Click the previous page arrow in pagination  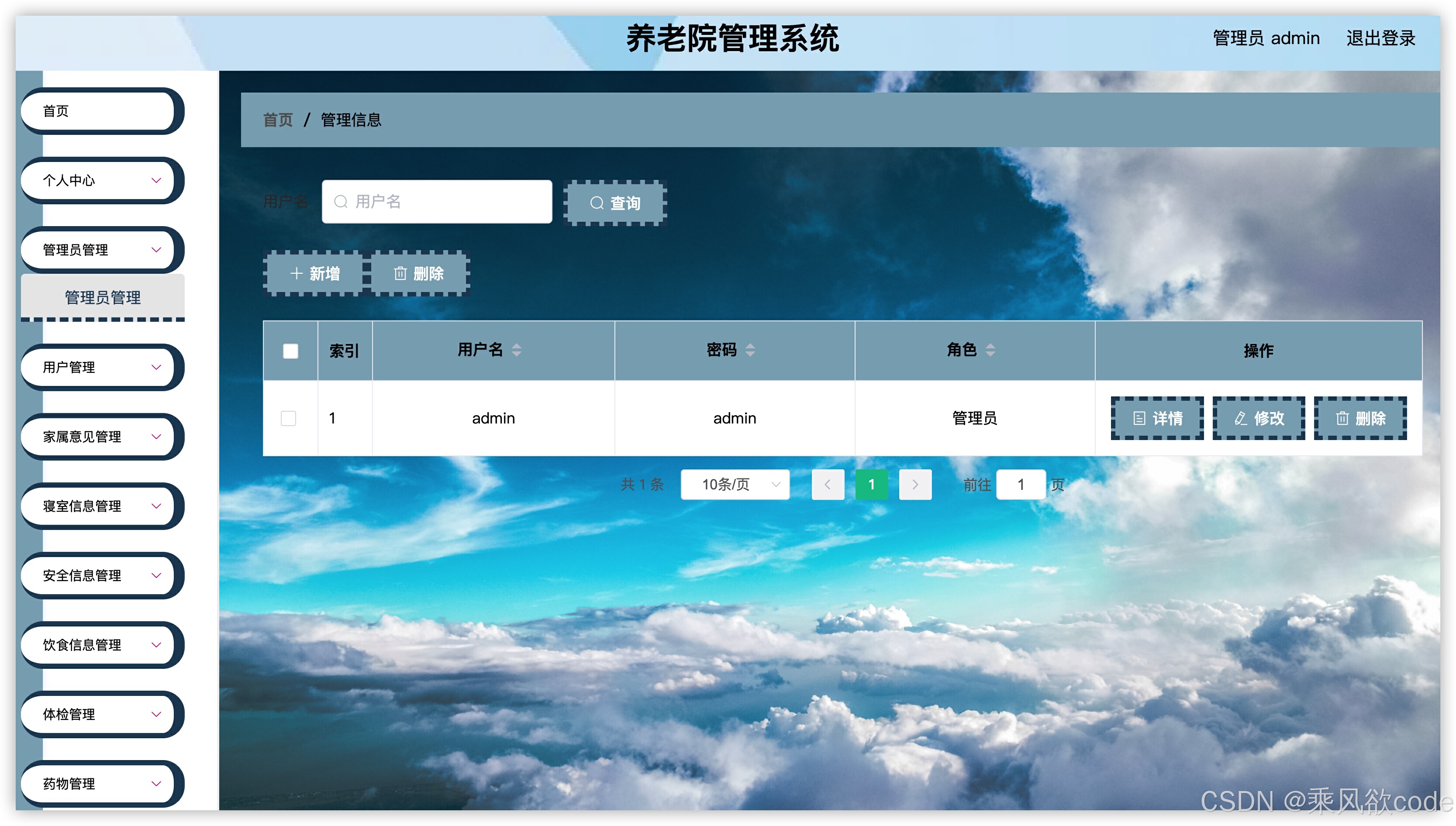click(x=828, y=485)
